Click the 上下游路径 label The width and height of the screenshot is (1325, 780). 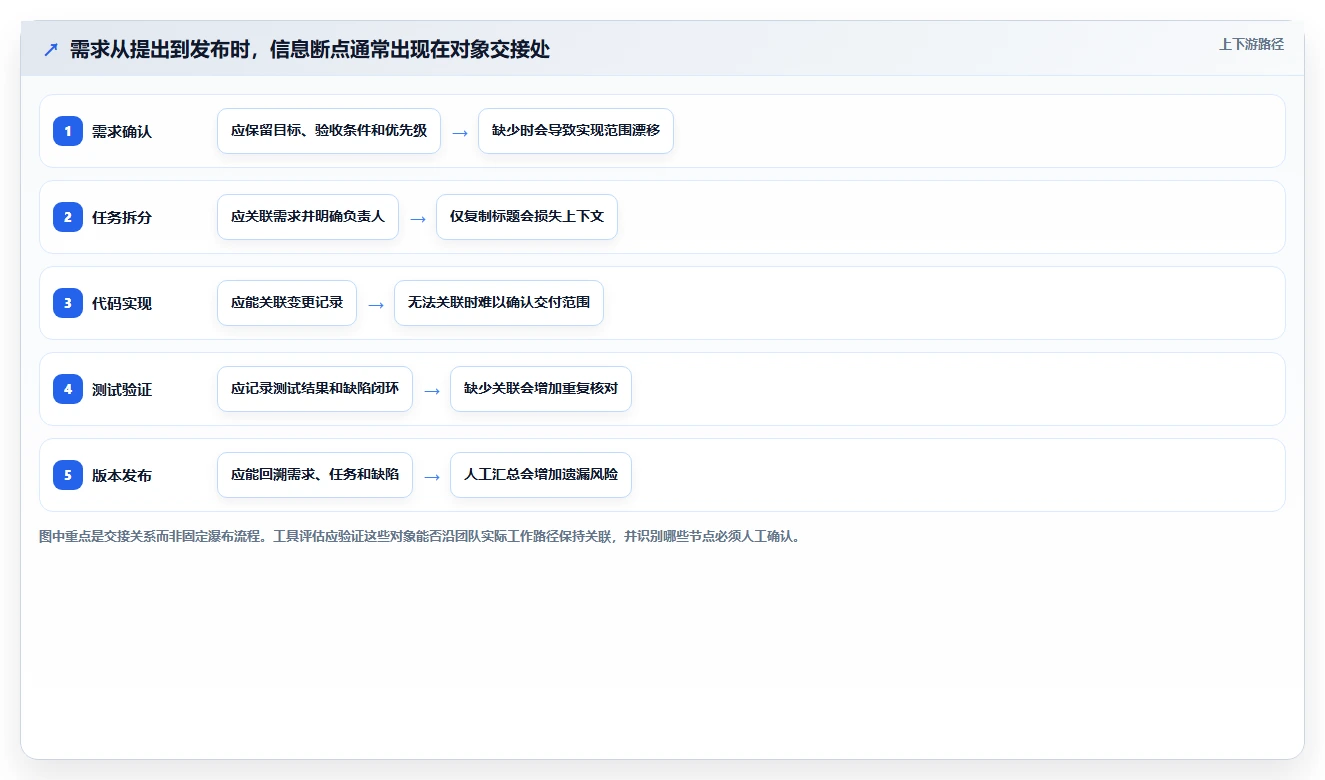pos(1251,44)
